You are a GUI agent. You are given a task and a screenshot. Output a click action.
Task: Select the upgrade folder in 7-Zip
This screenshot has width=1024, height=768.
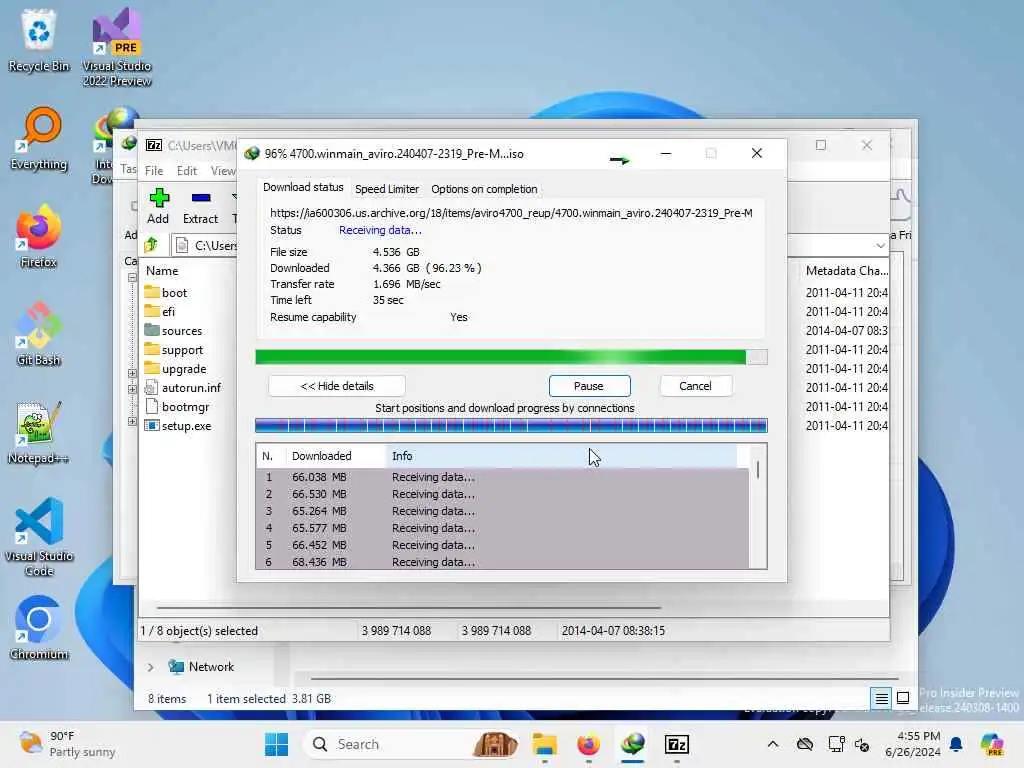click(x=175, y=368)
